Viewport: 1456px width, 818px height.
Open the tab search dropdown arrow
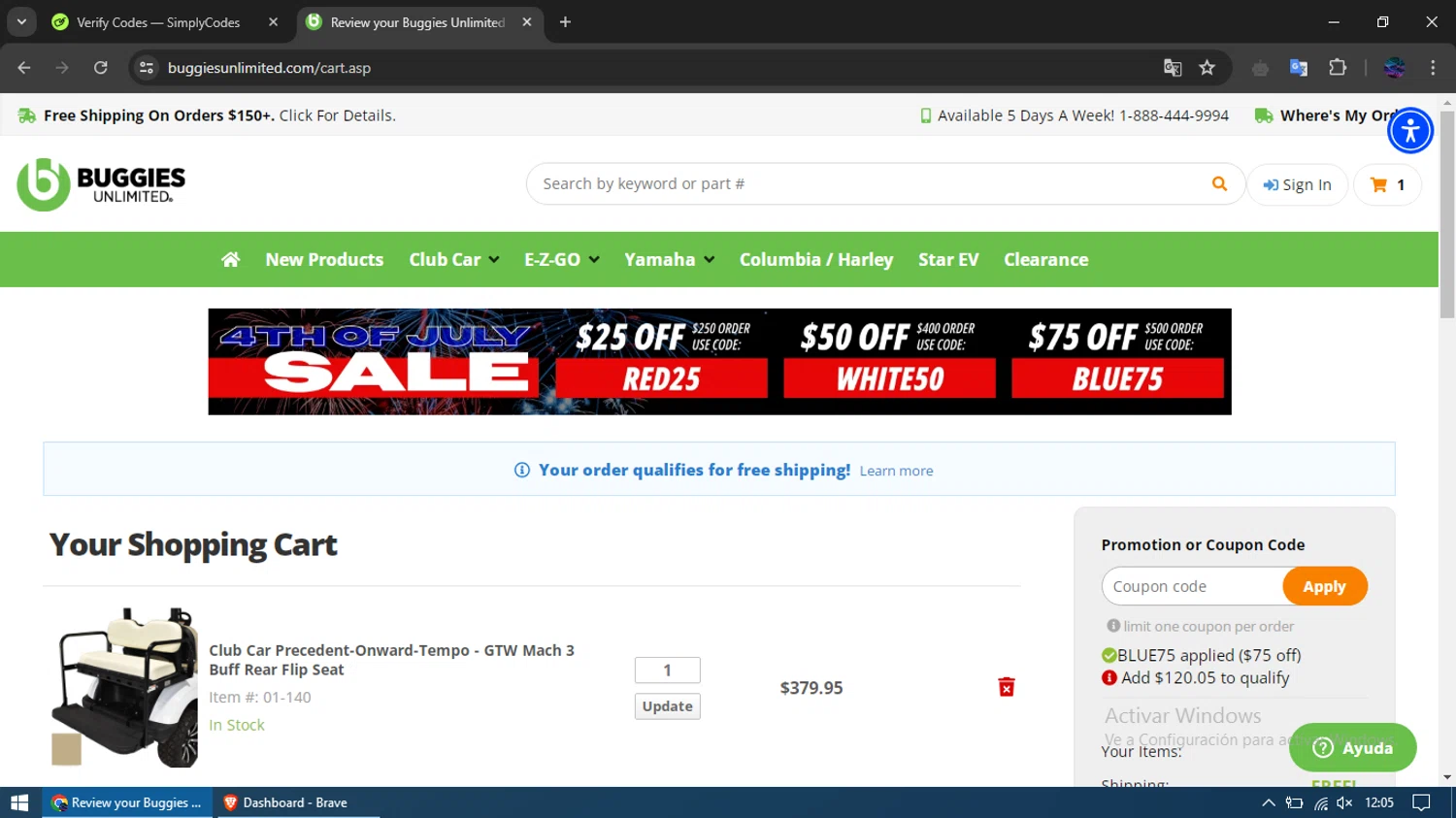click(x=21, y=22)
